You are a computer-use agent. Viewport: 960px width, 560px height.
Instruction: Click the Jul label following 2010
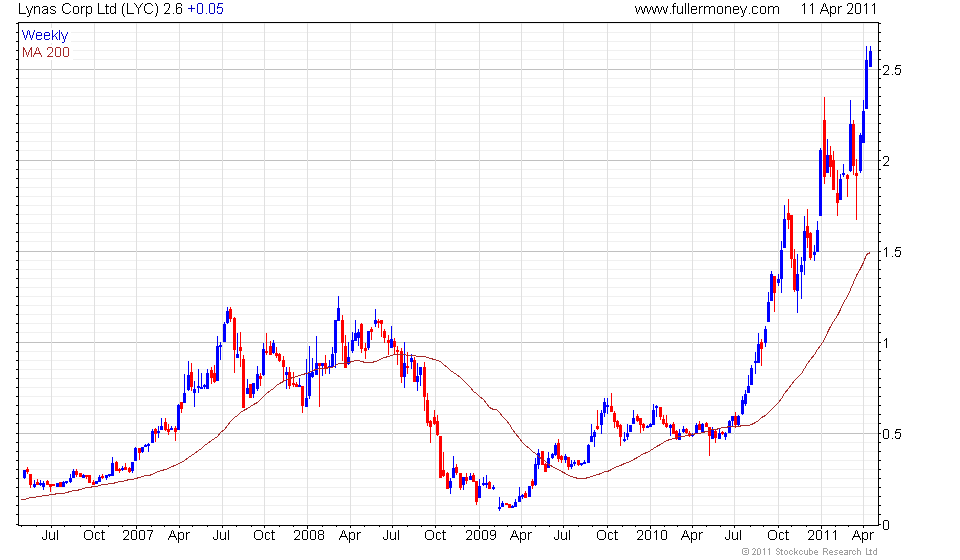coord(733,536)
